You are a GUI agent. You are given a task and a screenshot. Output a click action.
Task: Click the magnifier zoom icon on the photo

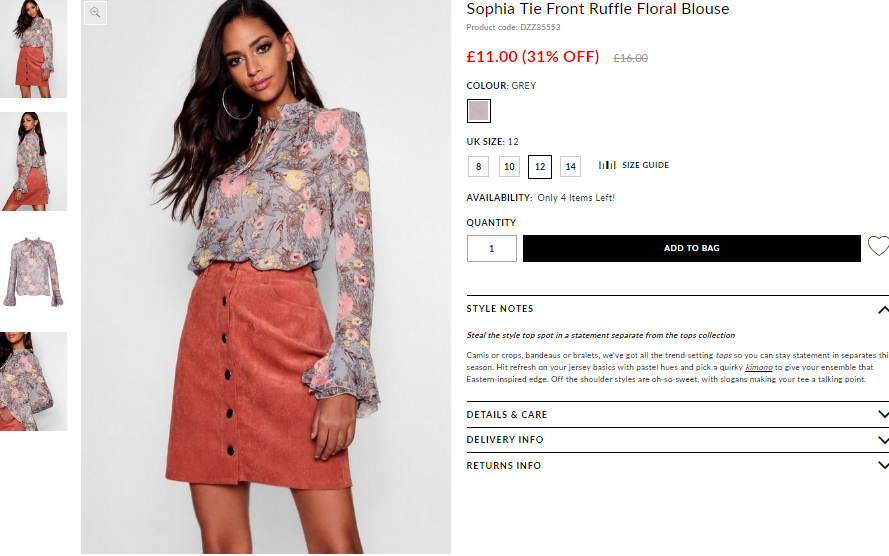pyautogui.click(x=95, y=12)
